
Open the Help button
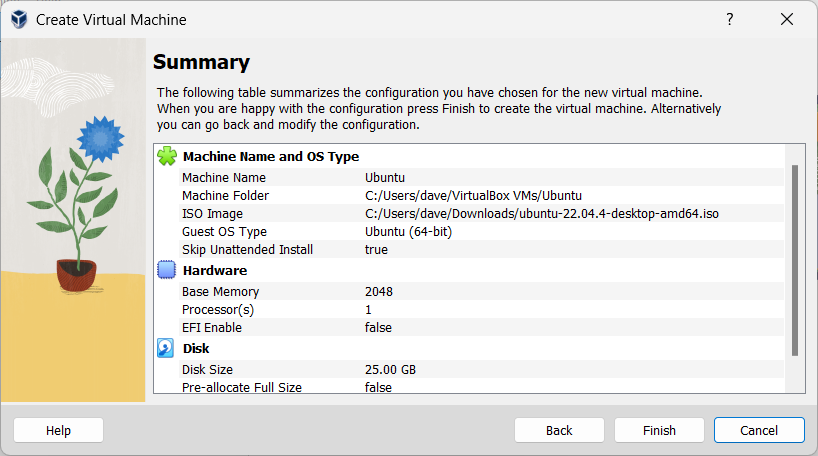[58, 430]
